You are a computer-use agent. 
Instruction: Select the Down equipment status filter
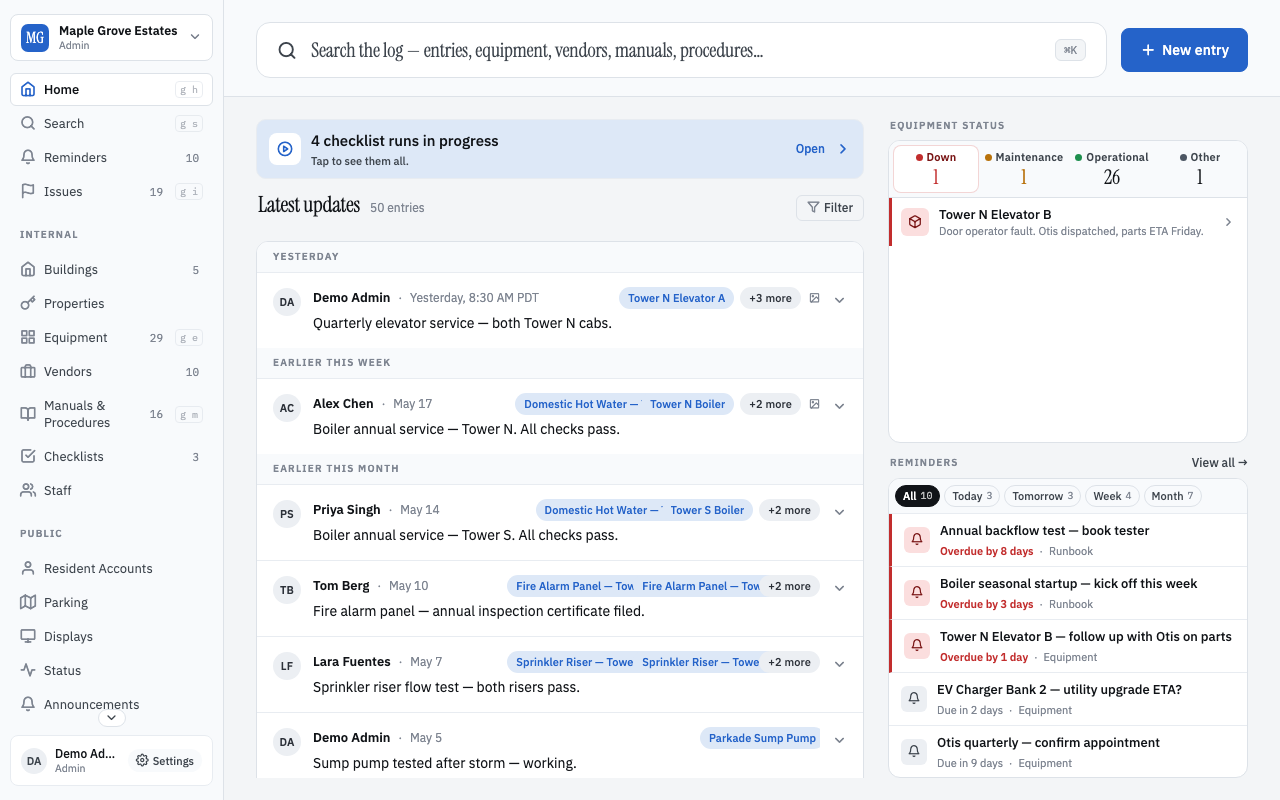(x=936, y=169)
